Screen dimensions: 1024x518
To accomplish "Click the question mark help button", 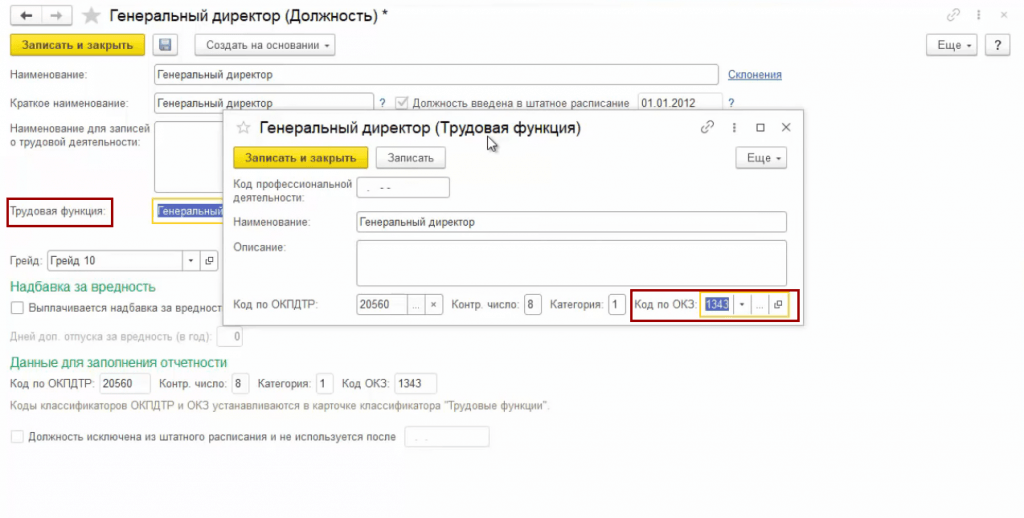I will click(x=996, y=45).
